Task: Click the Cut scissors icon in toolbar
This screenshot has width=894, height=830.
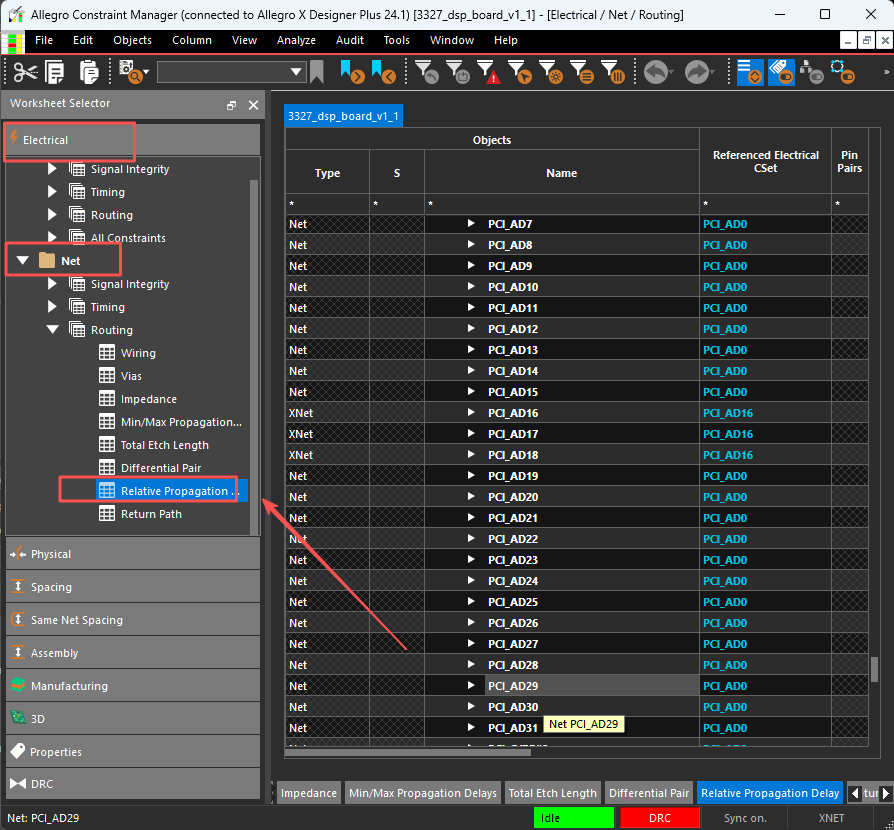Action: pos(25,72)
